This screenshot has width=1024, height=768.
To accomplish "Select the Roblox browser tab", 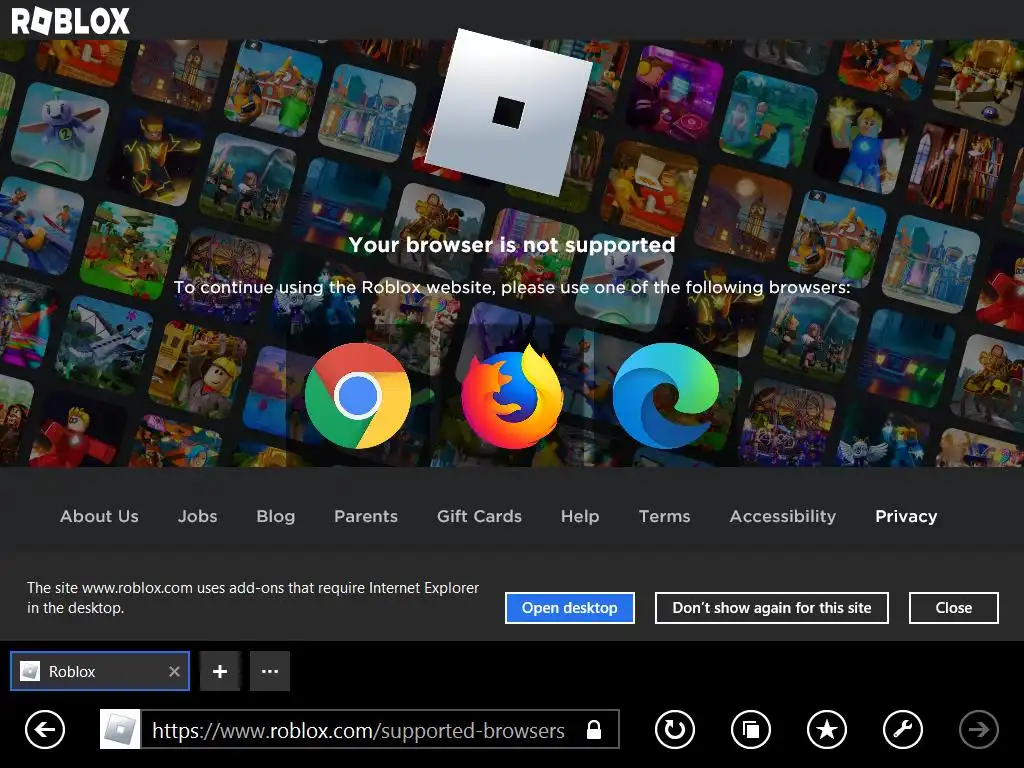I will tap(100, 671).
